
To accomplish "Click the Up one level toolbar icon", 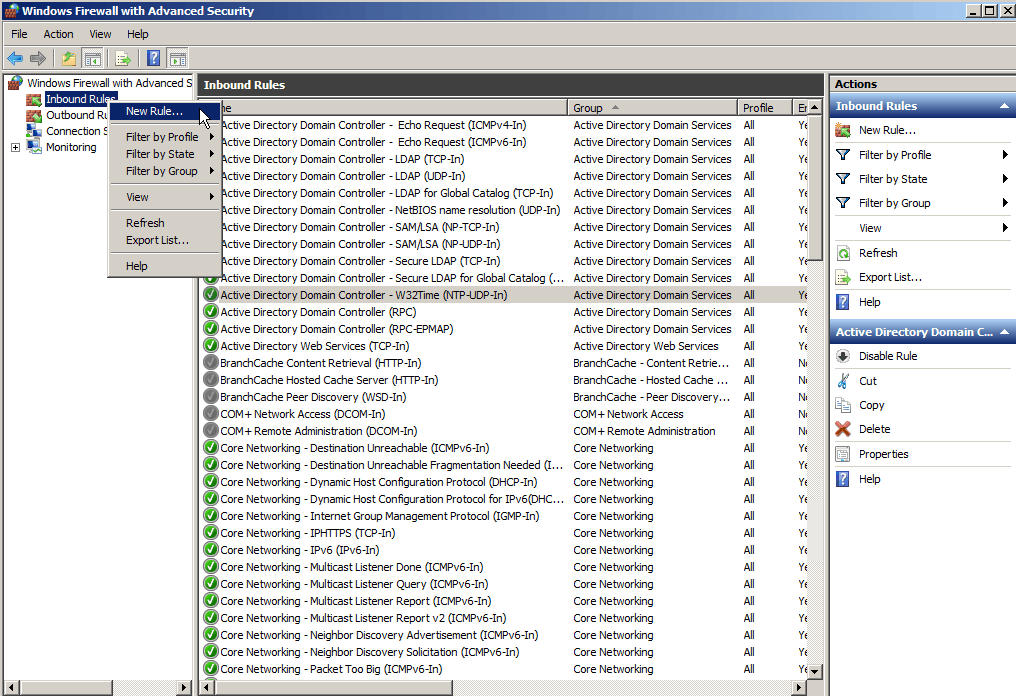I will (x=68, y=58).
